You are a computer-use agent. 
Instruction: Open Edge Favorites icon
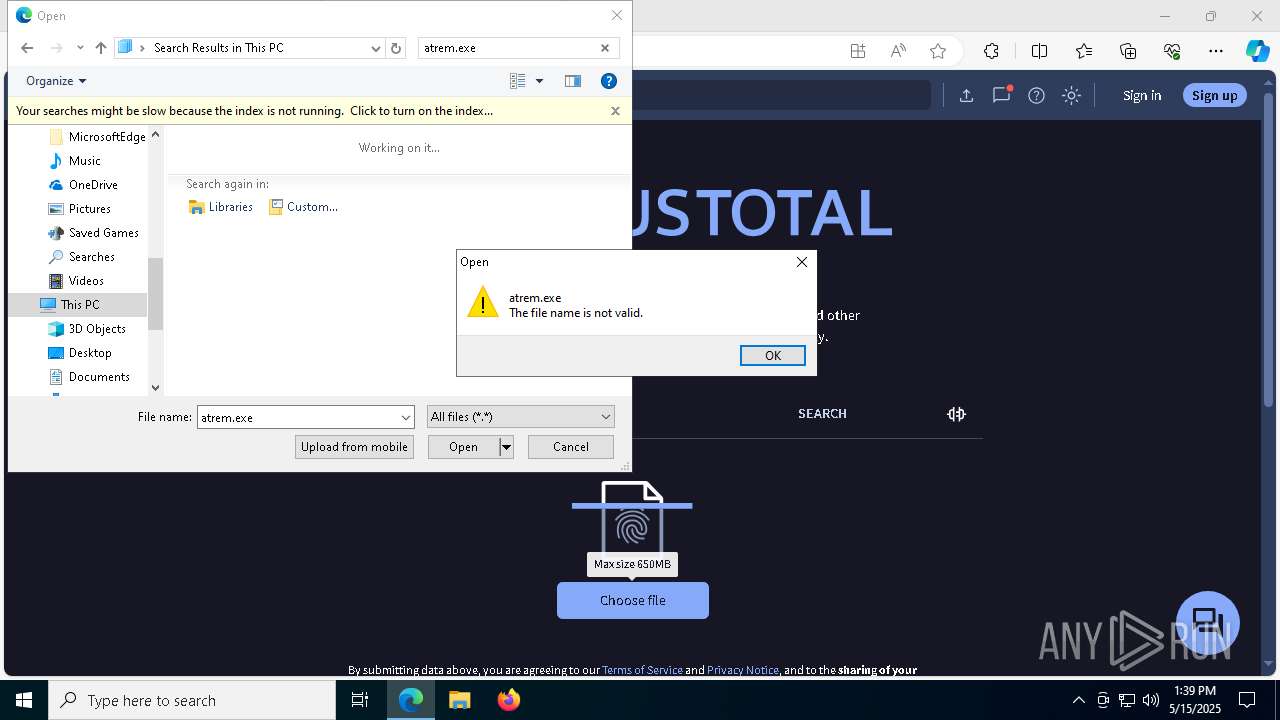coord(1084,51)
